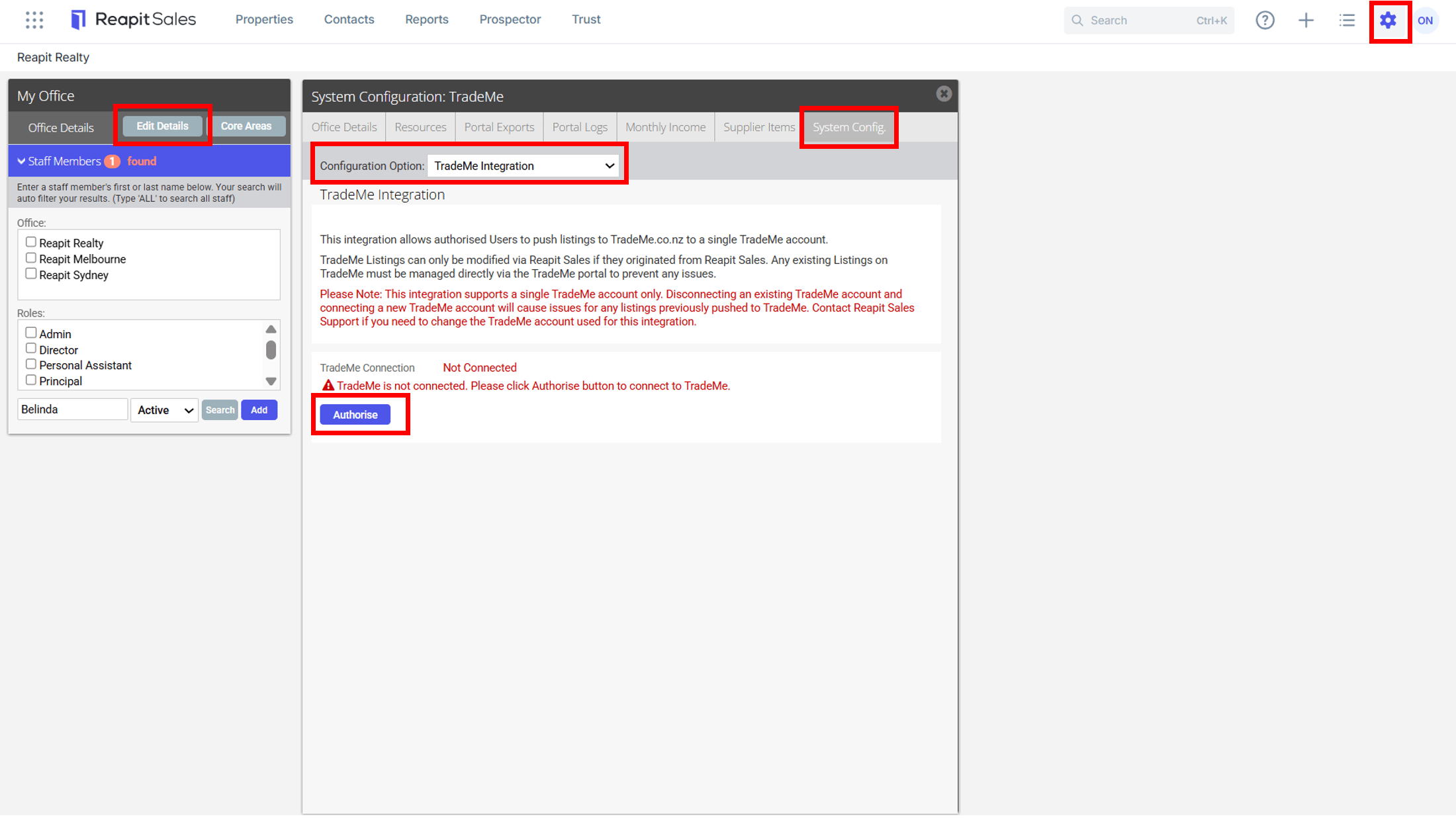Open the ON user avatar
The image size is (1456, 819).
click(1426, 21)
